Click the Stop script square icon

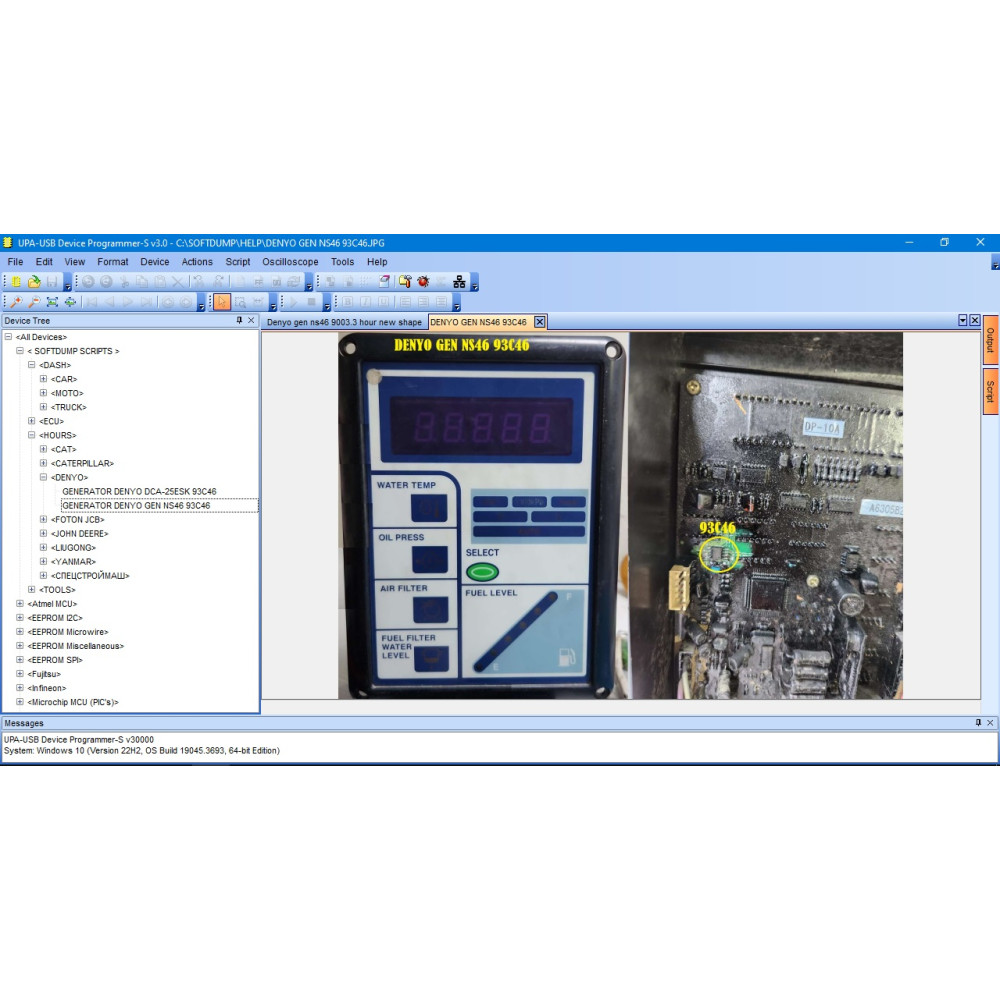pyautogui.click(x=311, y=302)
